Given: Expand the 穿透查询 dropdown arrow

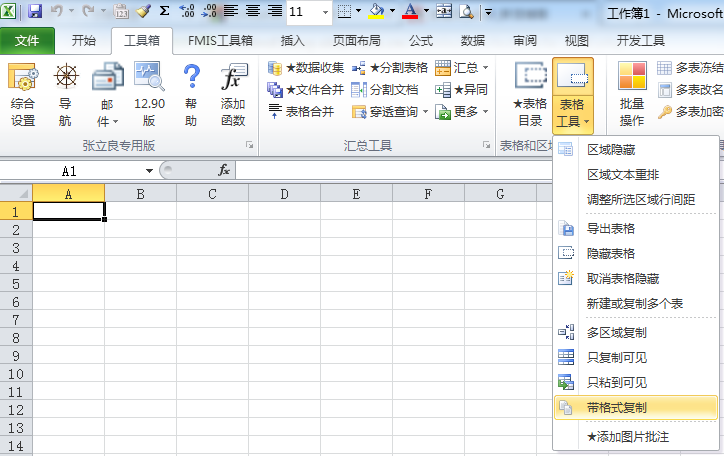Looking at the screenshot, I should tap(424, 113).
